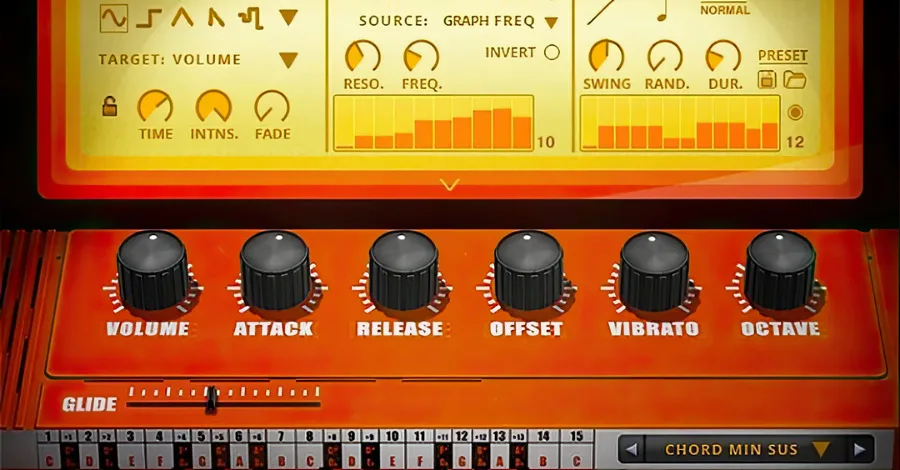Play keyboard key 3 (E)
900x470 pixels.
(x=131, y=450)
